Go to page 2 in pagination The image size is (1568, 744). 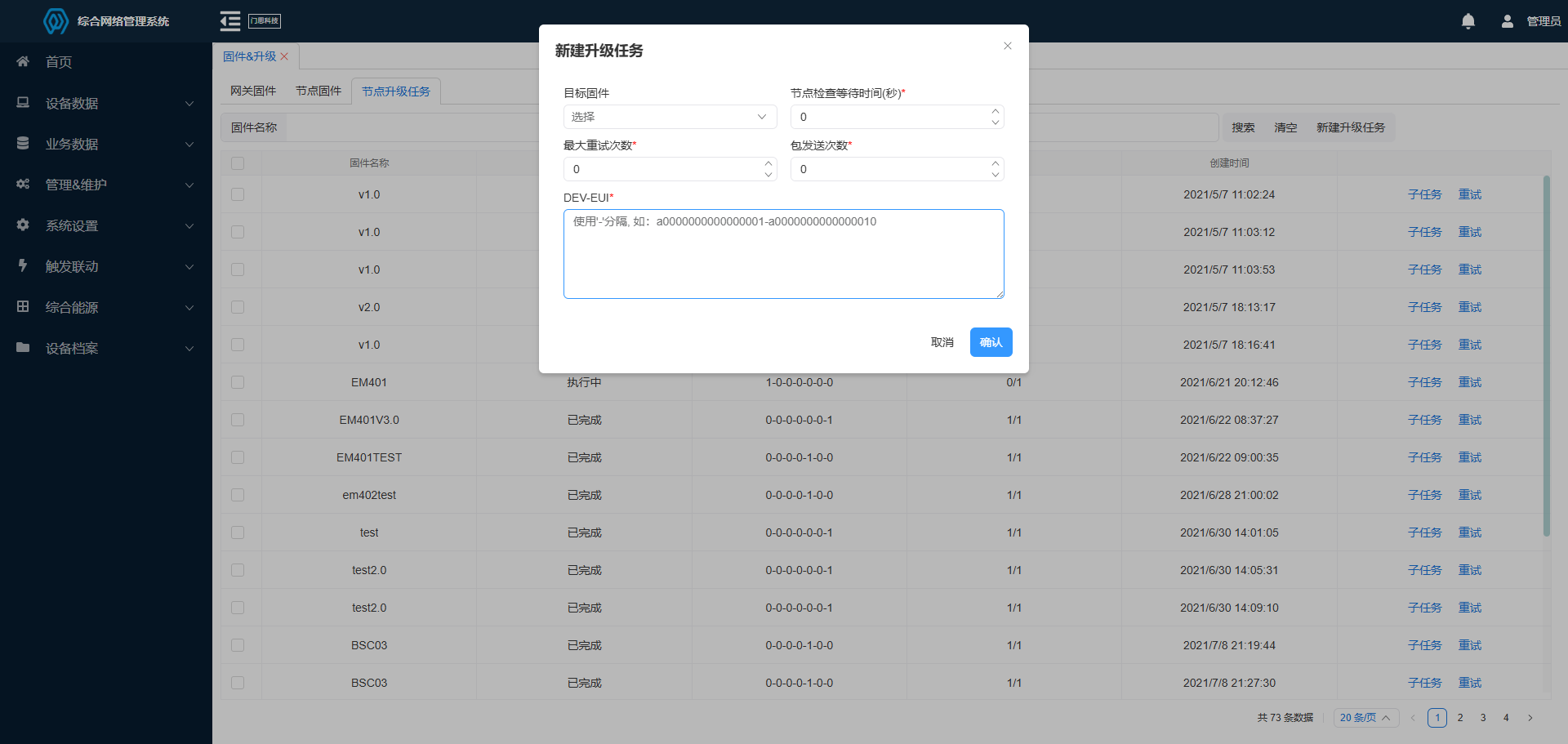pos(1460,718)
